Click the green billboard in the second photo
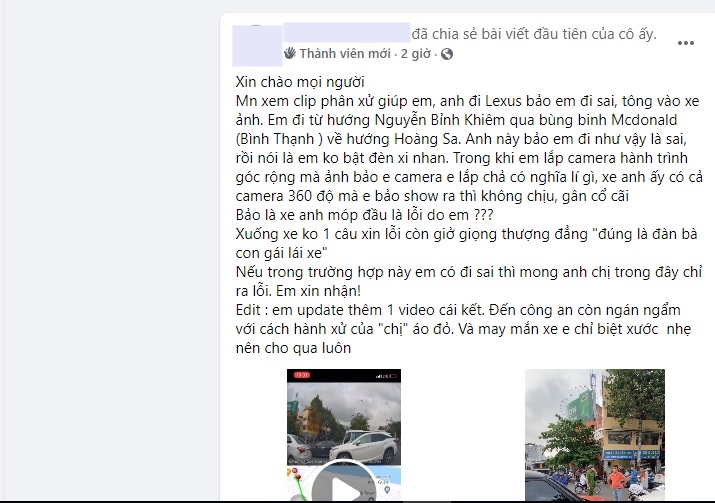Viewport: 715px width, 503px height. (x=579, y=407)
